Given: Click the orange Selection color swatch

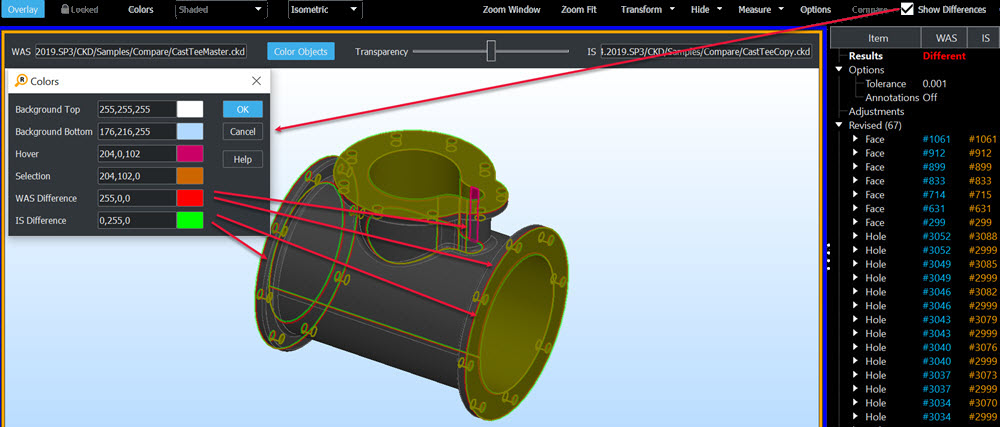Looking at the screenshot, I should click(x=190, y=176).
